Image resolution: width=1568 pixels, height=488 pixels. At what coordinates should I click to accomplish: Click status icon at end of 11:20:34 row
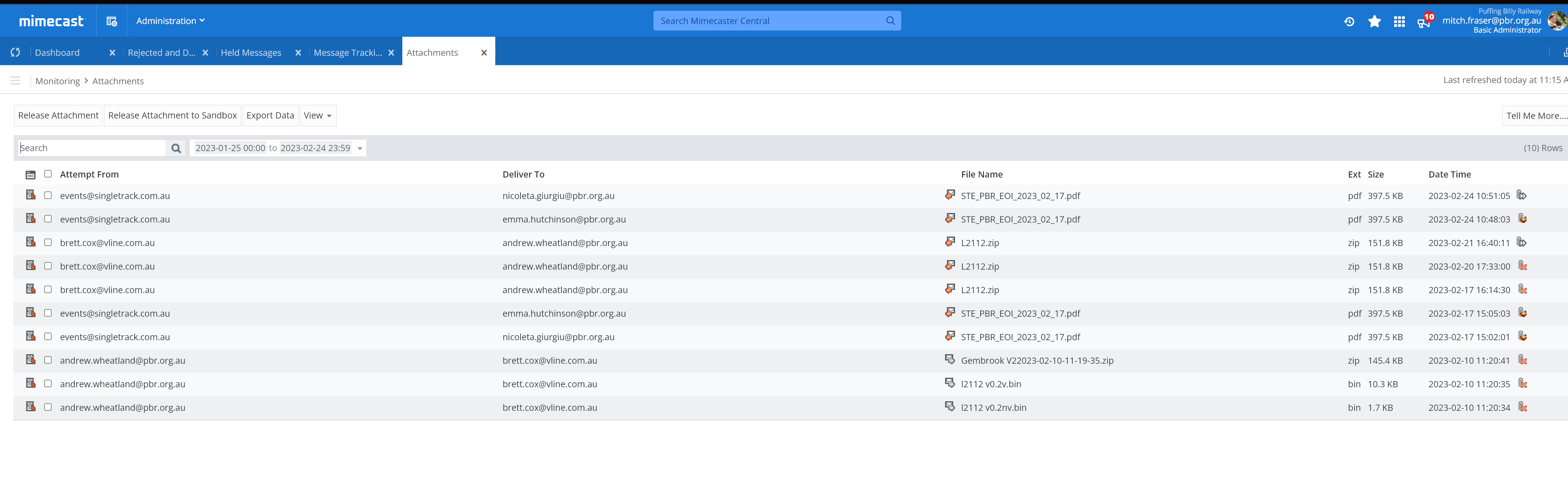[1522, 407]
